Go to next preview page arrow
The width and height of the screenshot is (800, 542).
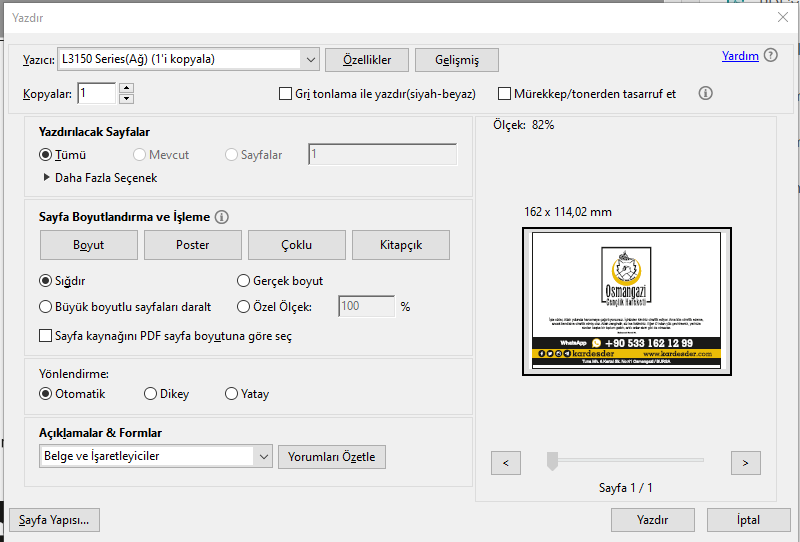[x=745, y=463]
